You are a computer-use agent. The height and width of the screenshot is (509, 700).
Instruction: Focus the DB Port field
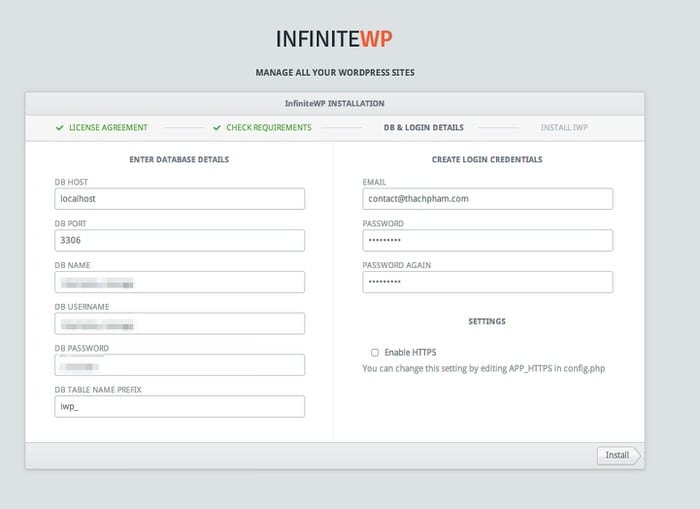click(x=179, y=240)
